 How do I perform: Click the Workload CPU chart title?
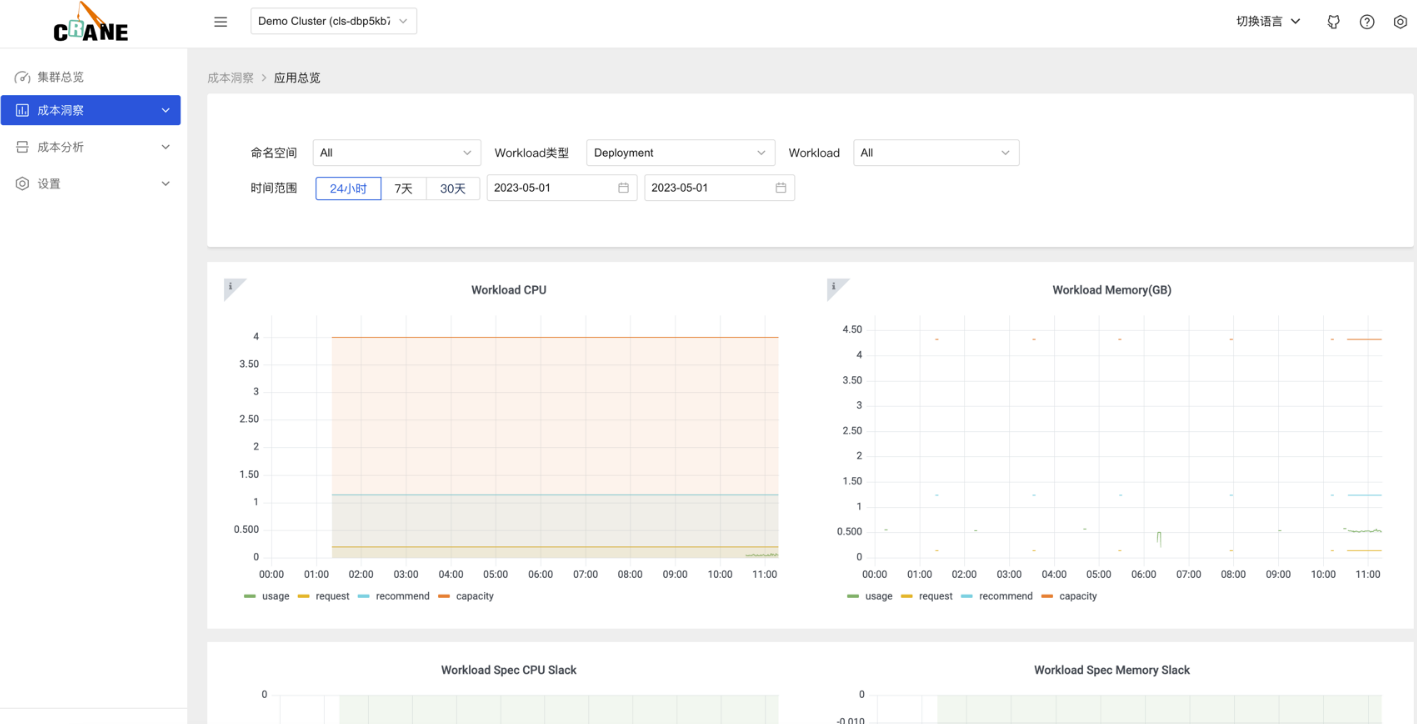point(509,290)
